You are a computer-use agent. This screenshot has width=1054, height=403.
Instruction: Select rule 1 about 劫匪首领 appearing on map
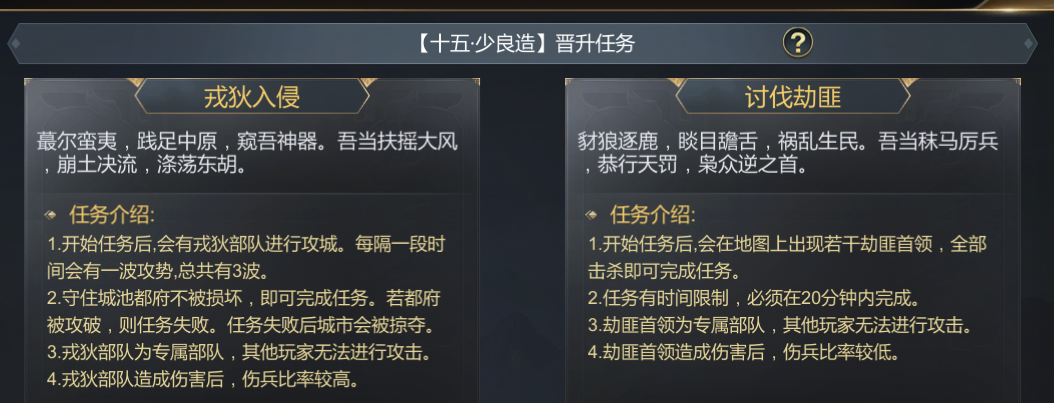[787, 258]
